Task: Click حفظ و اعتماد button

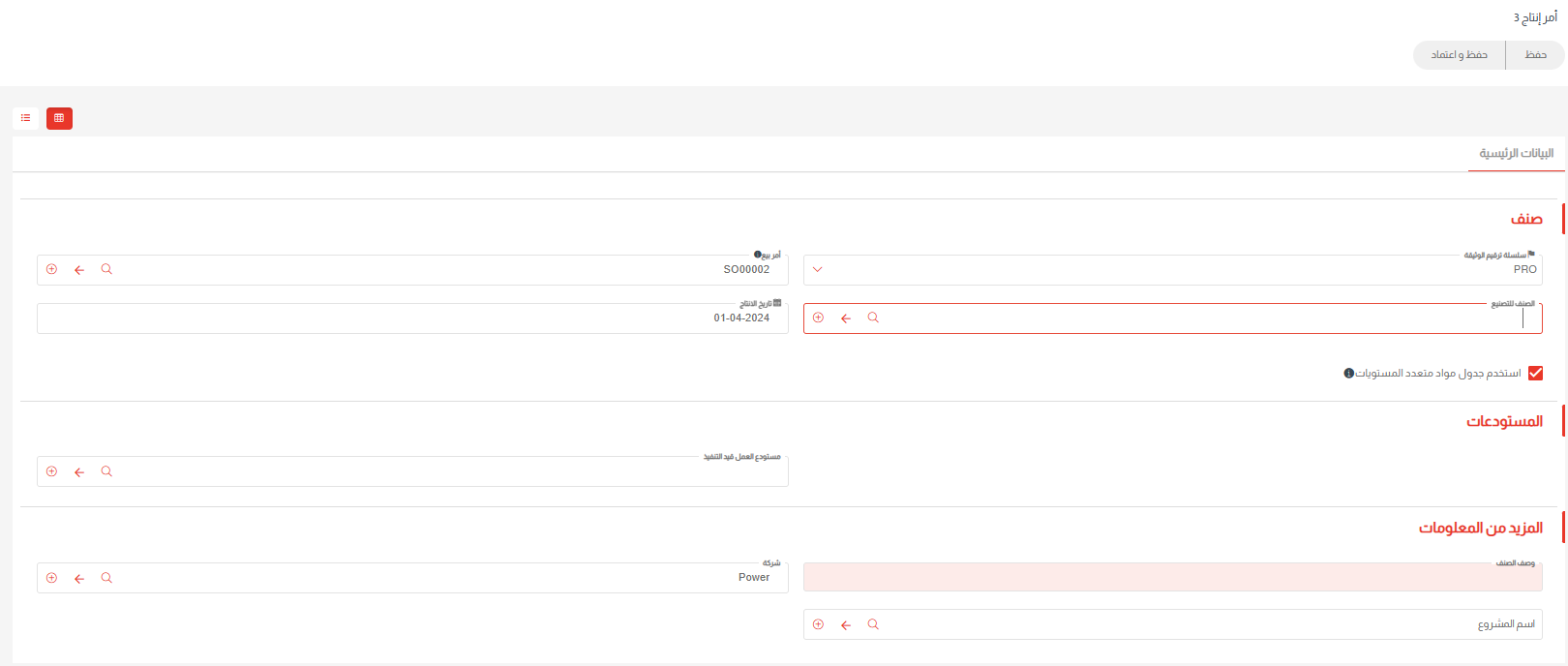Action: pyautogui.click(x=1459, y=55)
